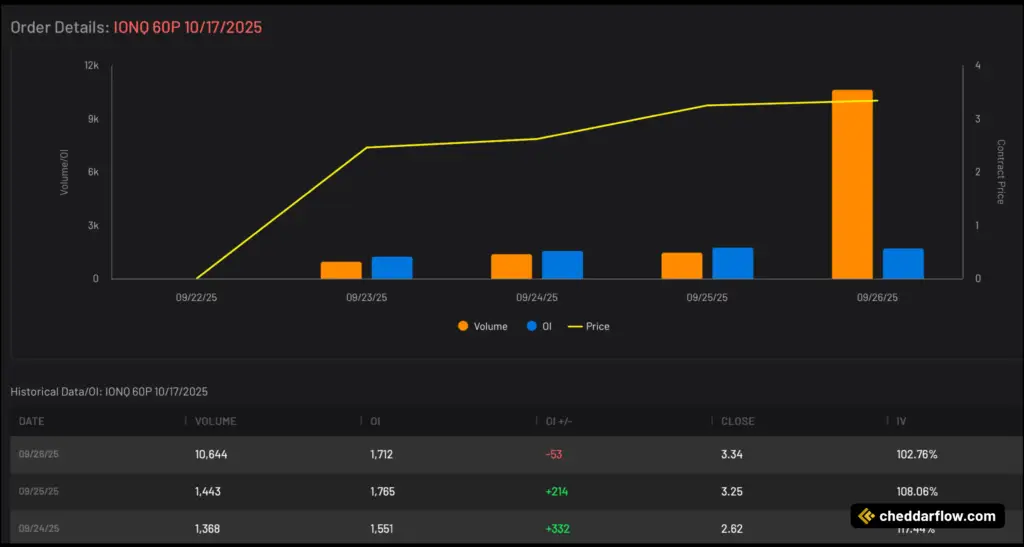
Task: Click the orange volume bar for 09/25/25
Action: (682, 266)
